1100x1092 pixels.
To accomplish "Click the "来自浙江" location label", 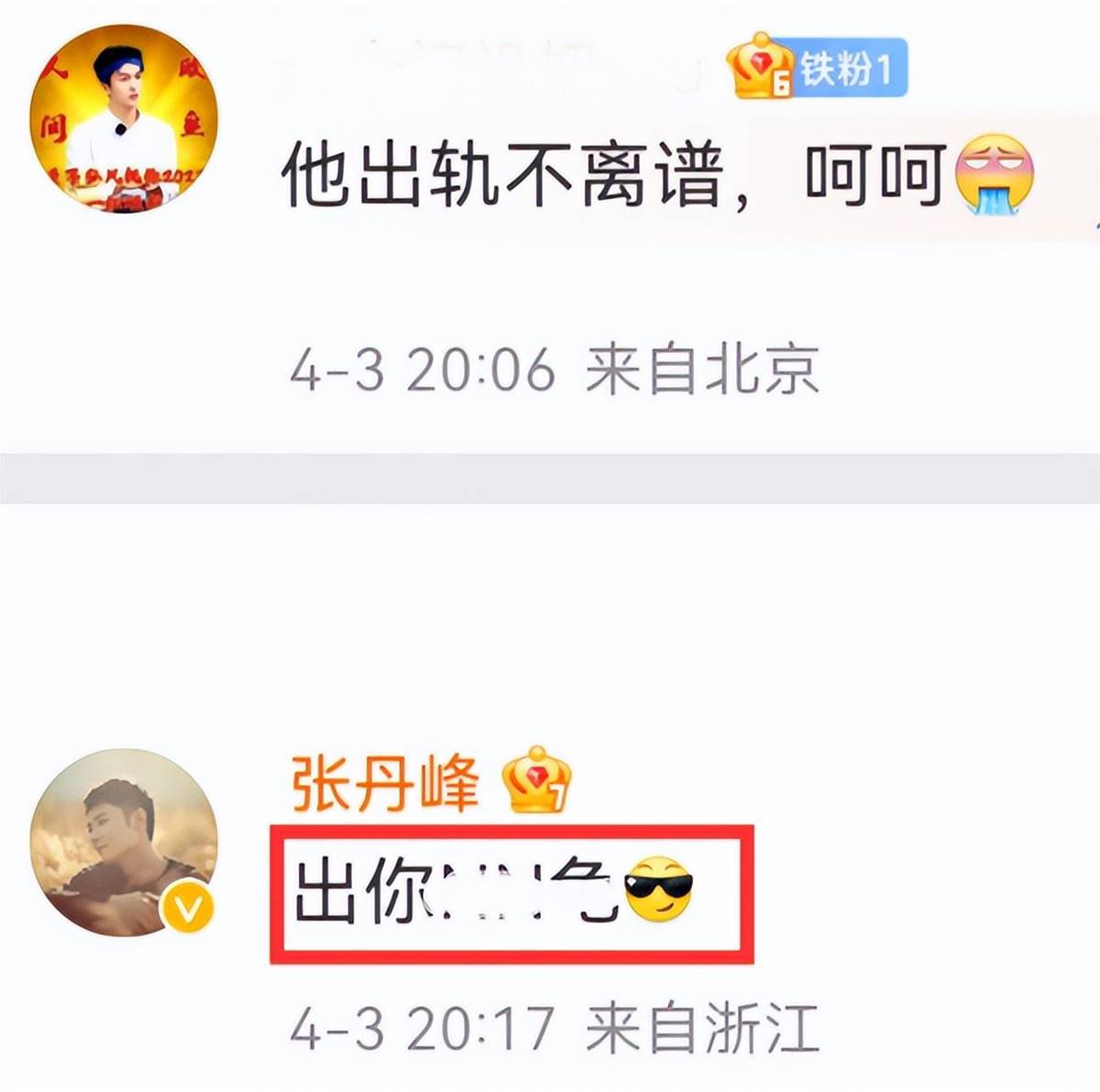I will click(x=702, y=1029).
